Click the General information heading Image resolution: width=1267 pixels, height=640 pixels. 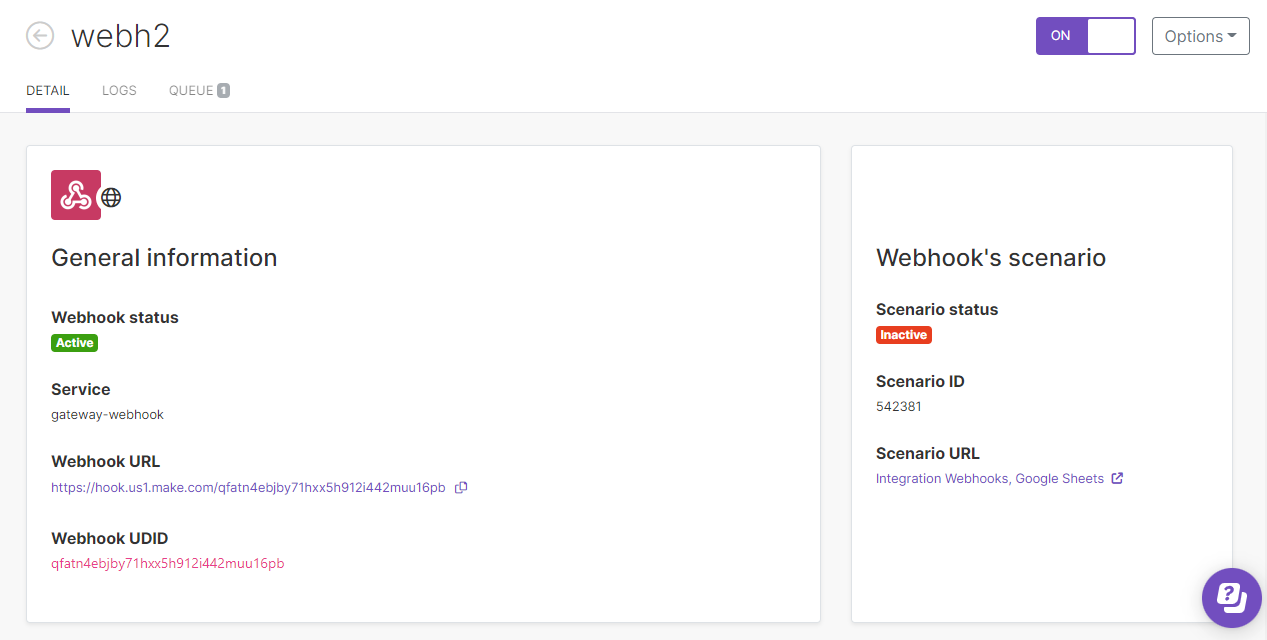[x=164, y=257]
